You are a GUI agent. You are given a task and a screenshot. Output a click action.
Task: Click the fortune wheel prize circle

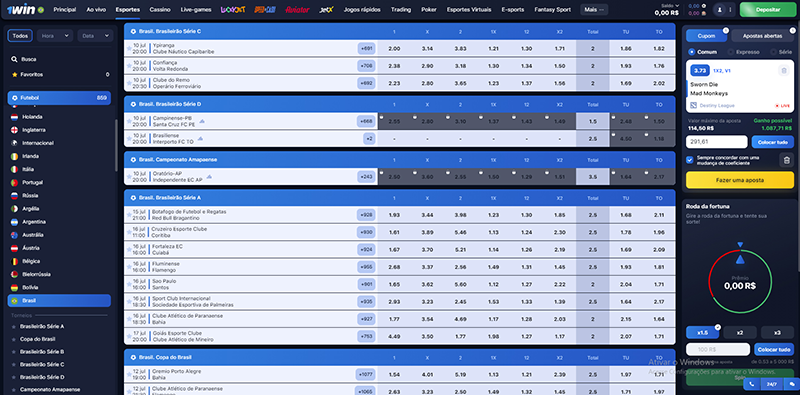740,281
